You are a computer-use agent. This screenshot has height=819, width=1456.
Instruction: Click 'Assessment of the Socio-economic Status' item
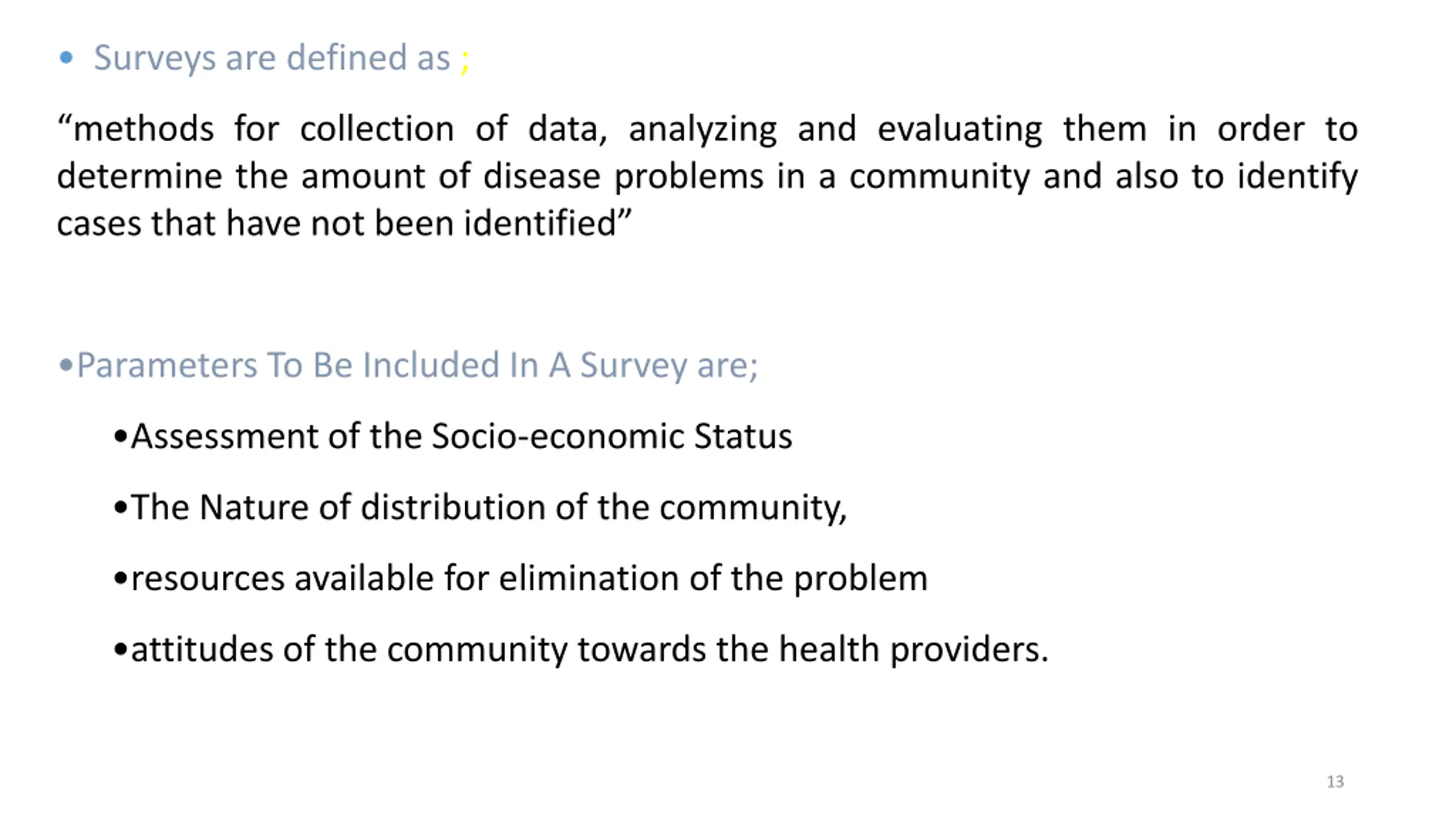pos(461,437)
